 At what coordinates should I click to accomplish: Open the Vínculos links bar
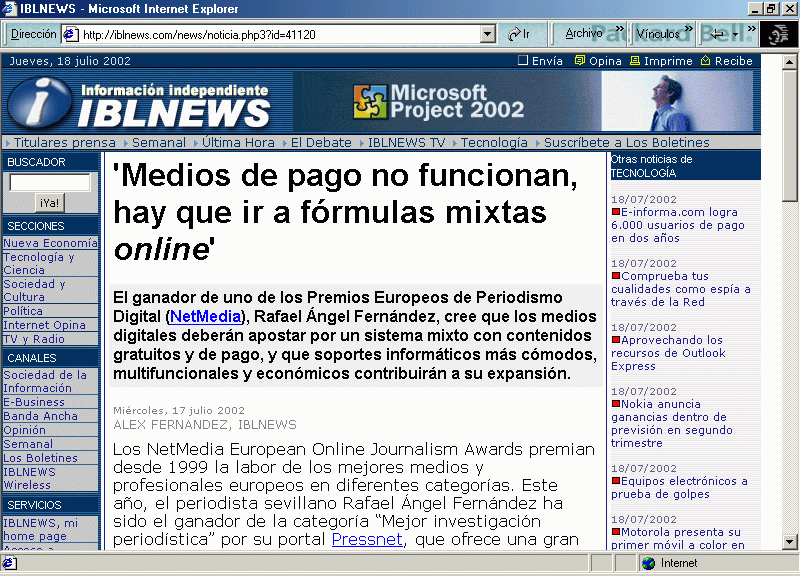658,34
